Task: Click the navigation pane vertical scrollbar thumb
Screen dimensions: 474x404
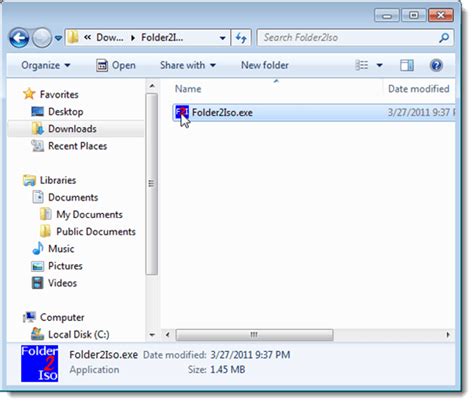Action: [152, 184]
